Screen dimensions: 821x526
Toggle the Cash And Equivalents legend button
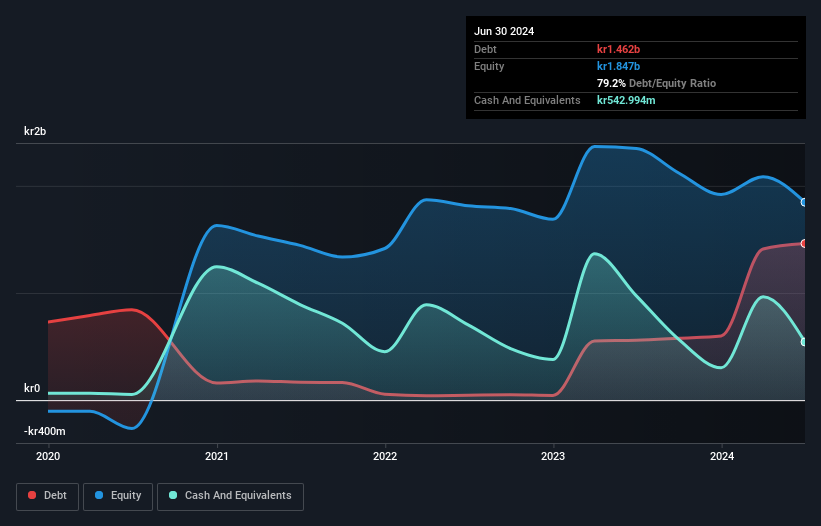tap(230, 496)
